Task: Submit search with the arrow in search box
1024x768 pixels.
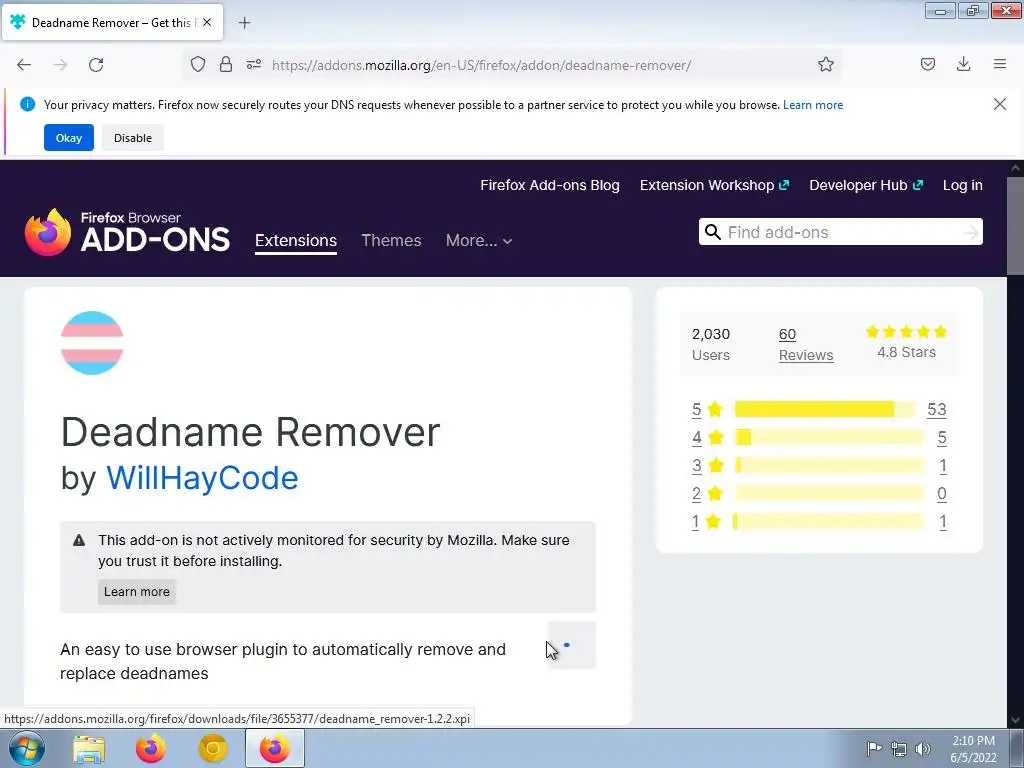Action: click(x=970, y=232)
